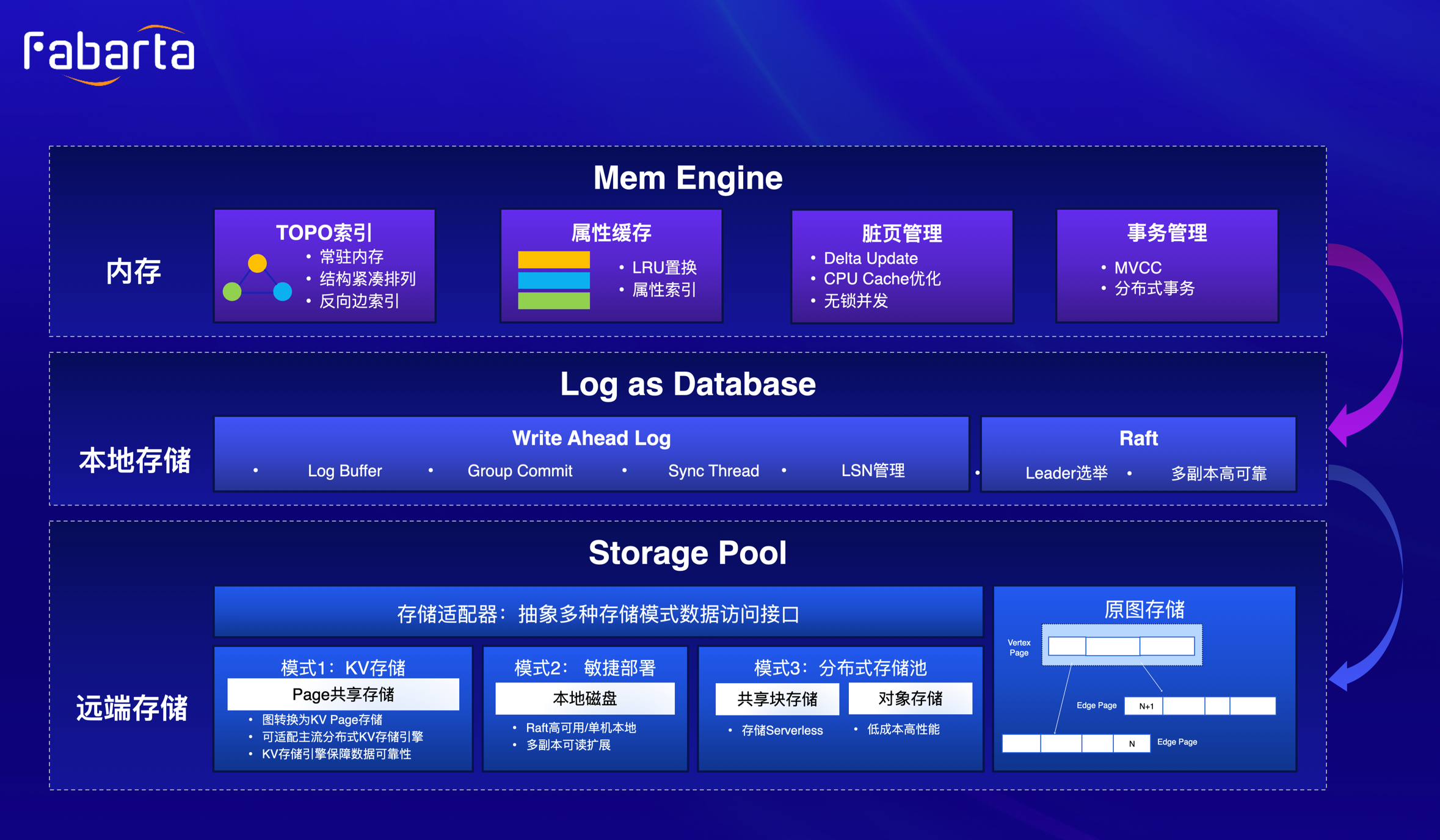Screen dimensions: 1440x840
Task: Click the 存储适配器 banner
Action: tap(598, 613)
